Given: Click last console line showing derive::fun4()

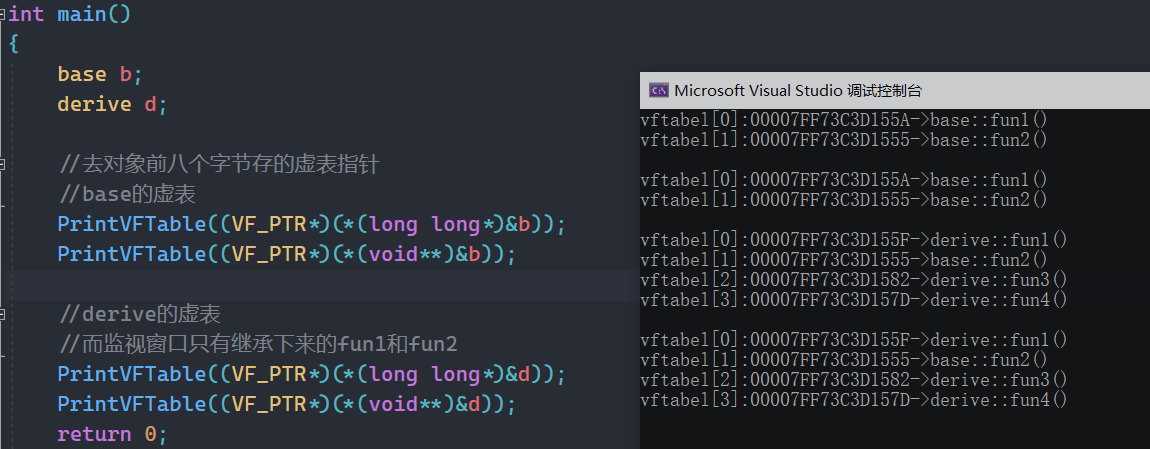Looking at the screenshot, I should pyautogui.click(x=853, y=400).
